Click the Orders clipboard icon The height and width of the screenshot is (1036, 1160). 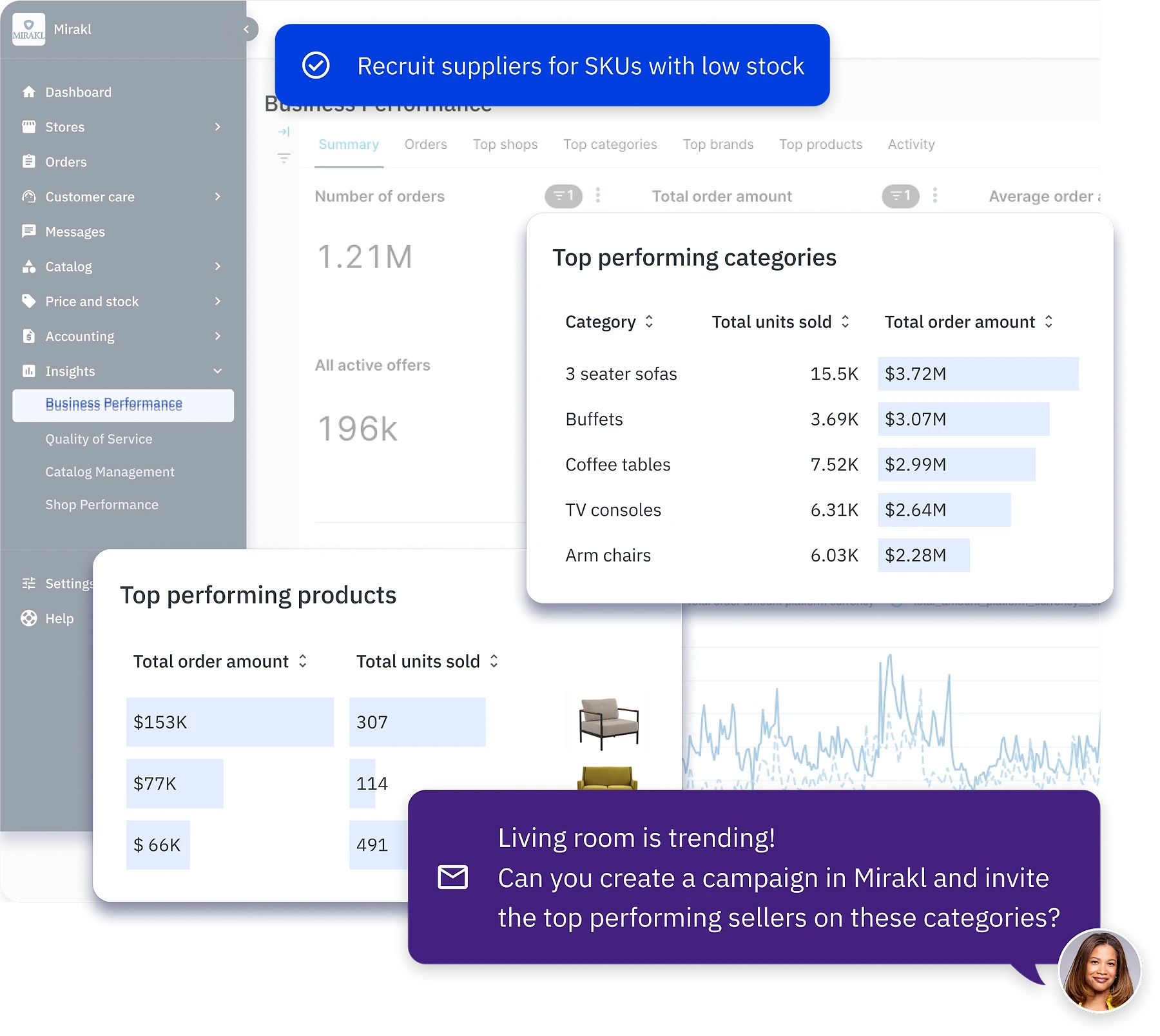(x=28, y=162)
